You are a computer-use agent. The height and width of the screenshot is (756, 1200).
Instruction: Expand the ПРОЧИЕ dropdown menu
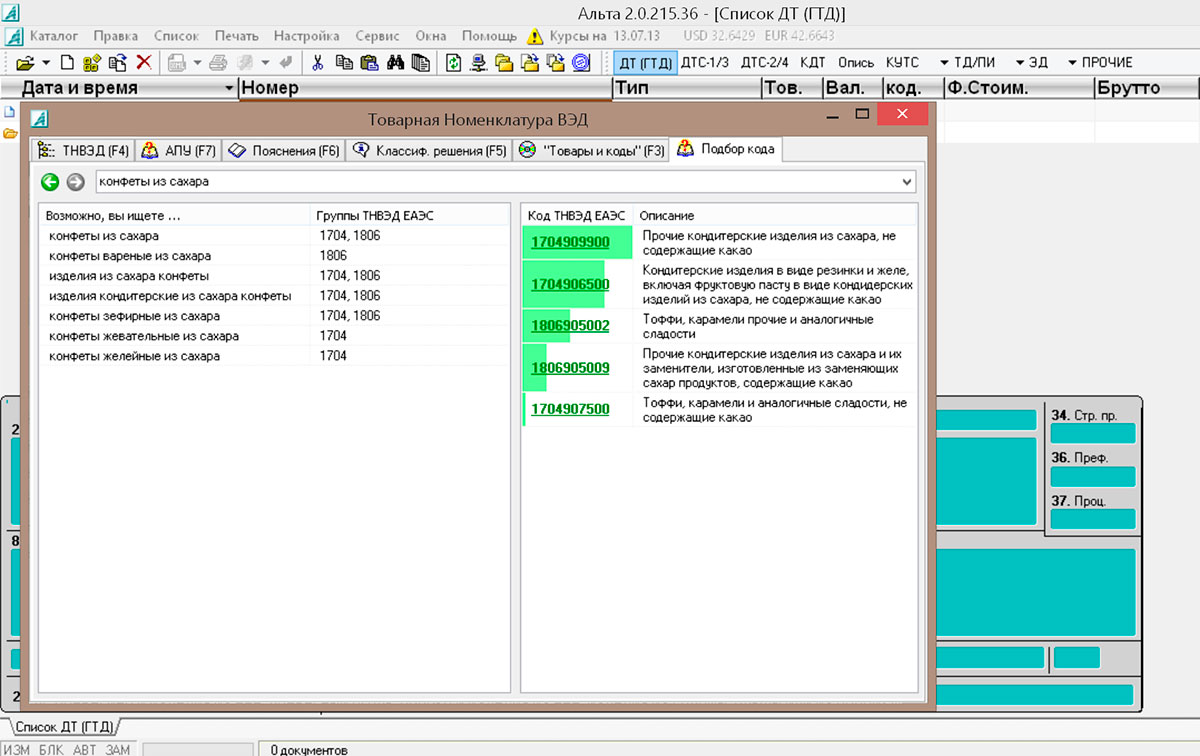click(x=1100, y=62)
